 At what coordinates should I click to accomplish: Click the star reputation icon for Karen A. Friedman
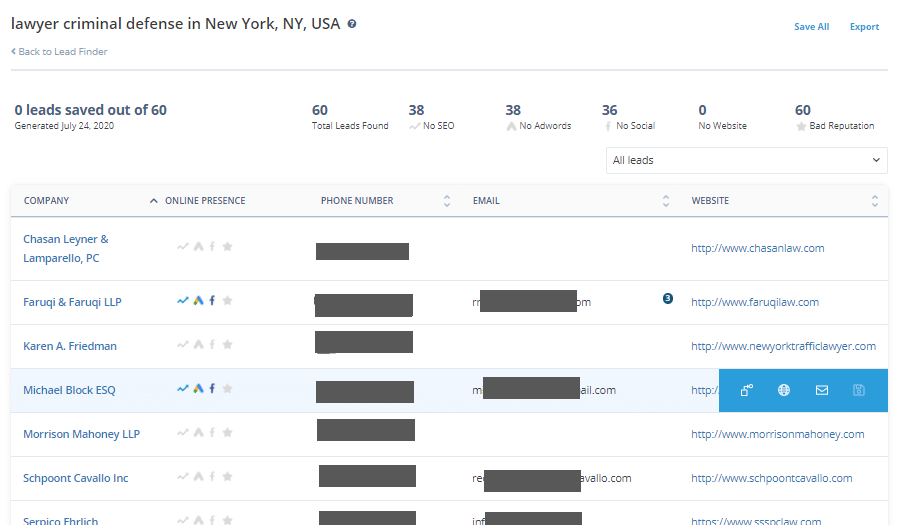[227, 345]
